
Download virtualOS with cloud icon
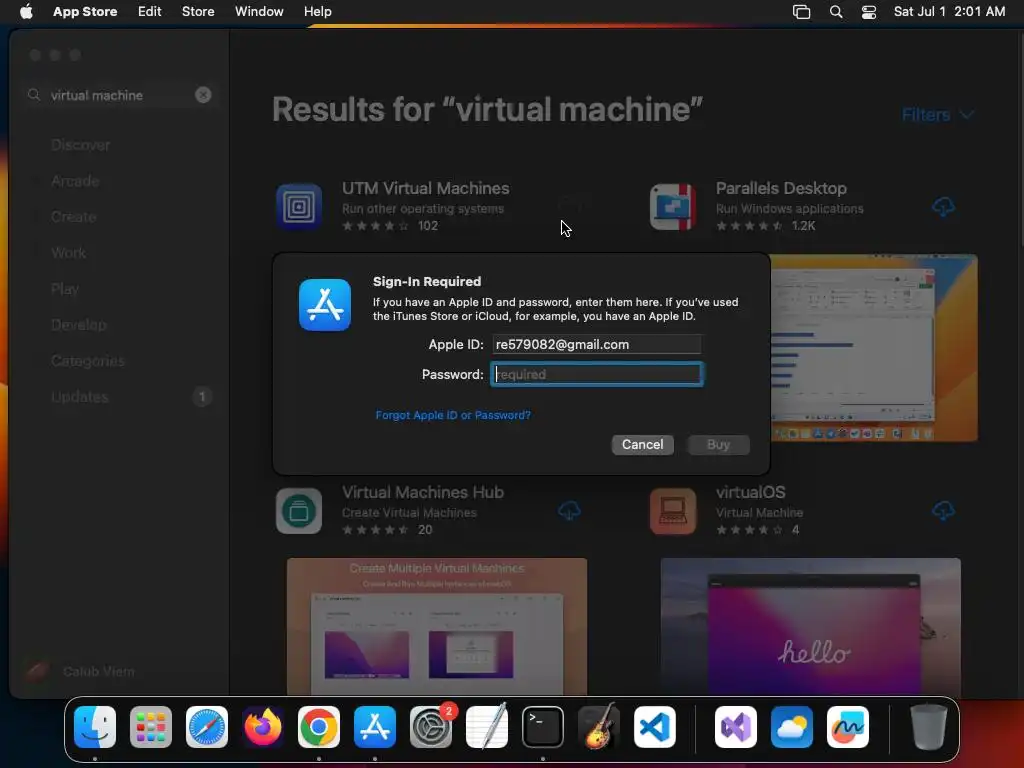943,511
